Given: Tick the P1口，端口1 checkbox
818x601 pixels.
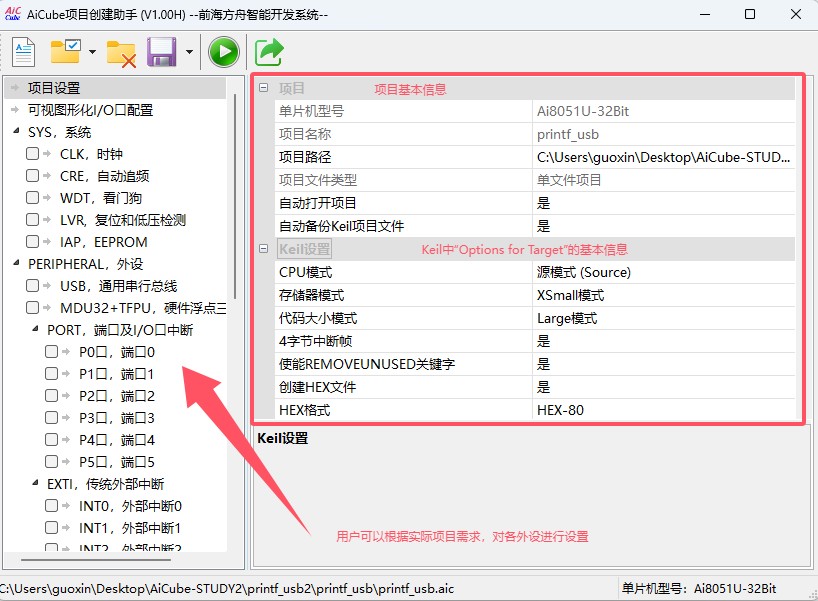Looking at the screenshot, I should [x=52, y=373].
